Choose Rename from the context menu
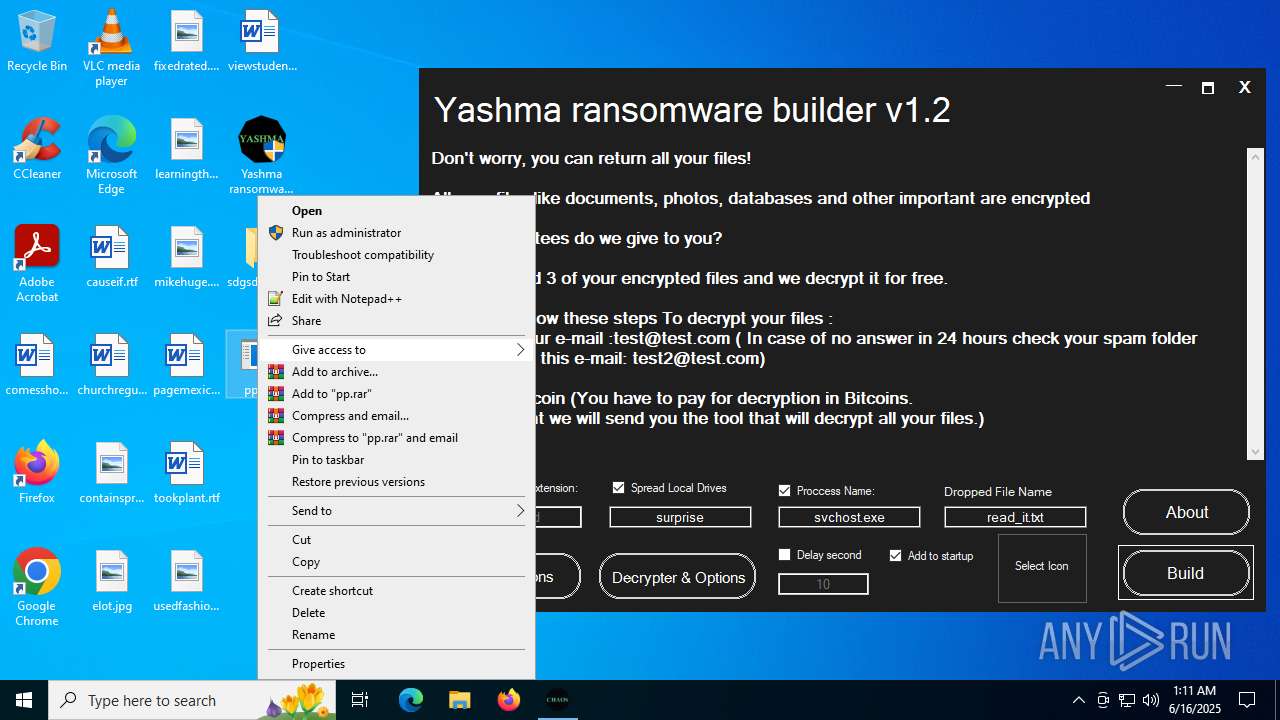Image resolution: width=1280 pixels, height=720 pixels. tap(396, 635)
